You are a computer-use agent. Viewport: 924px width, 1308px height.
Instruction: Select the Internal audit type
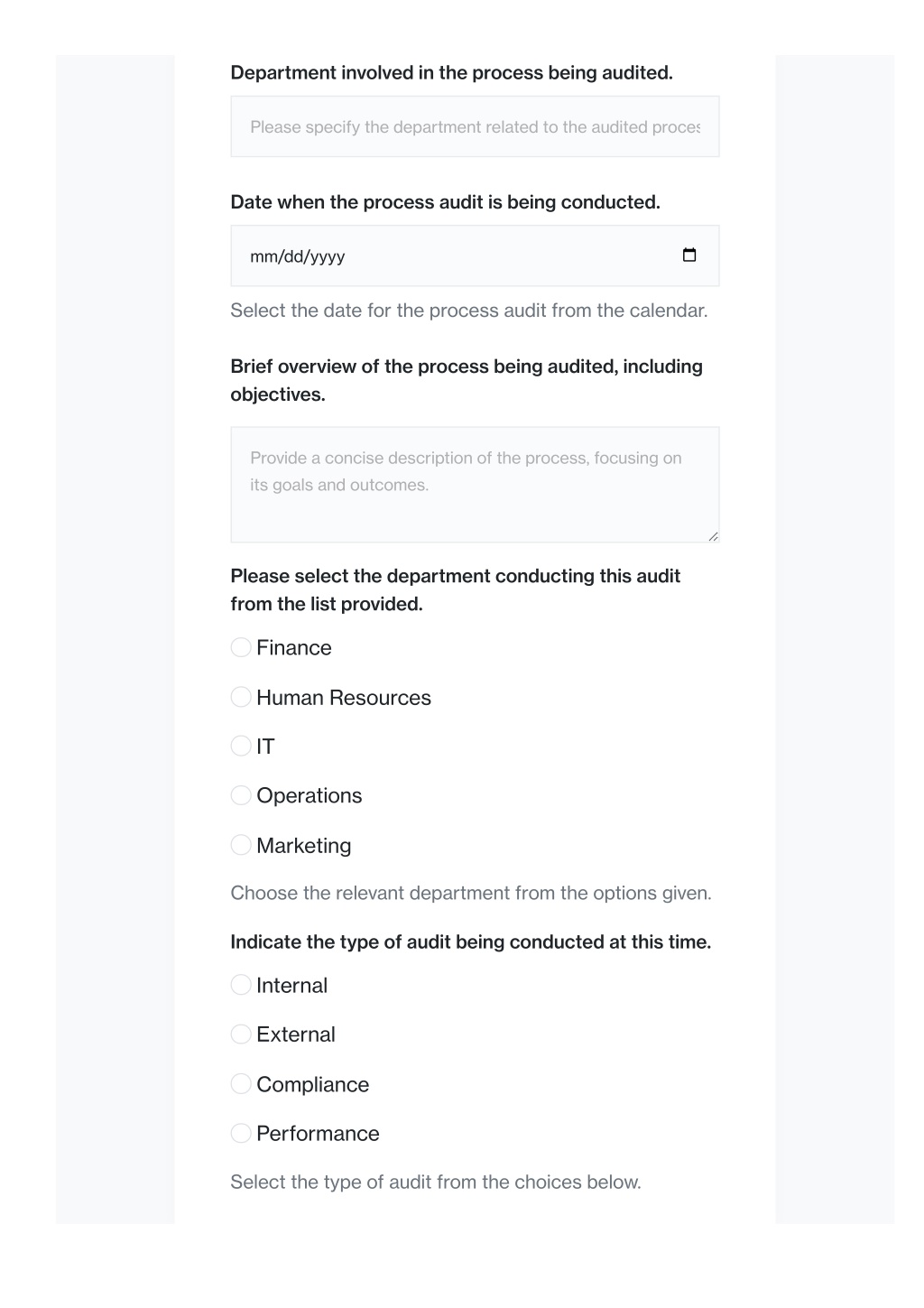(241, 985)
